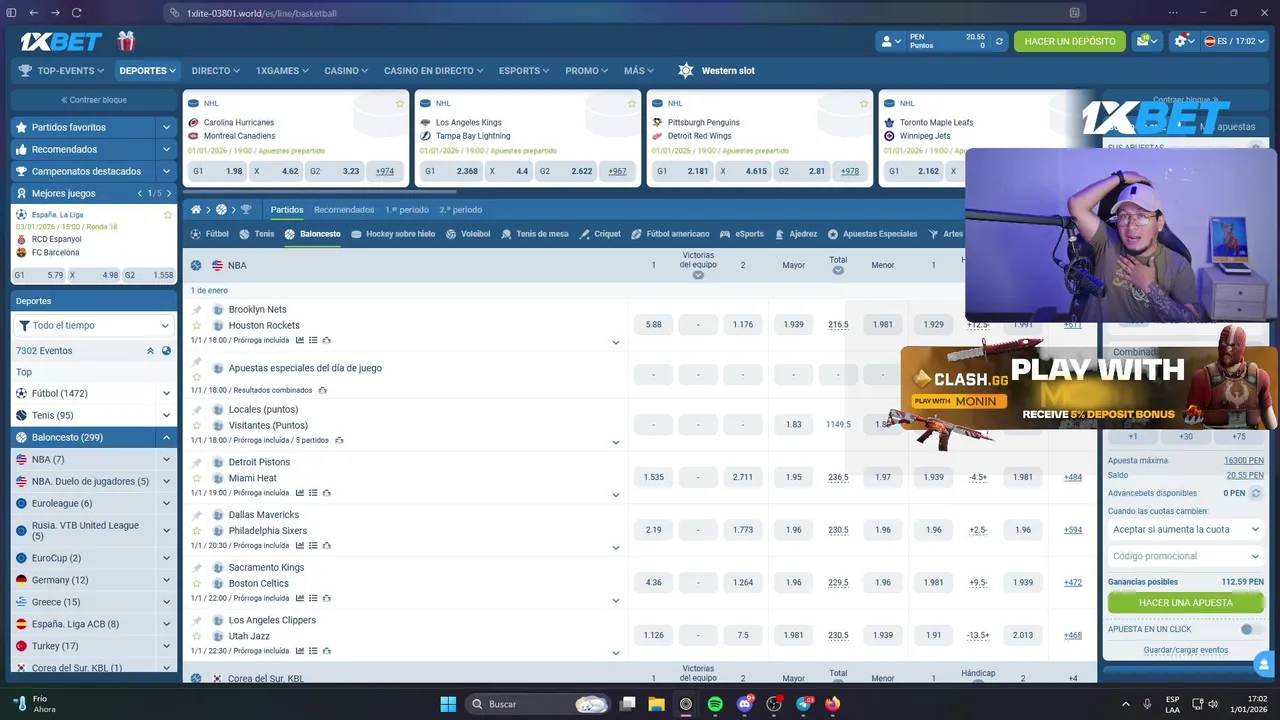The height and width of the screenshot is (720, 1280).
Task: Select the Tenis sport tab
Action: tap(257, 234)
